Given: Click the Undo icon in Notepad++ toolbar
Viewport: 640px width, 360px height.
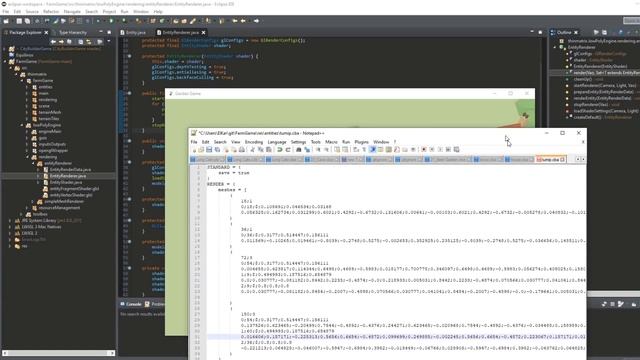Looking at the screenshot, I should pyautogui.click(x=280, y=150).
